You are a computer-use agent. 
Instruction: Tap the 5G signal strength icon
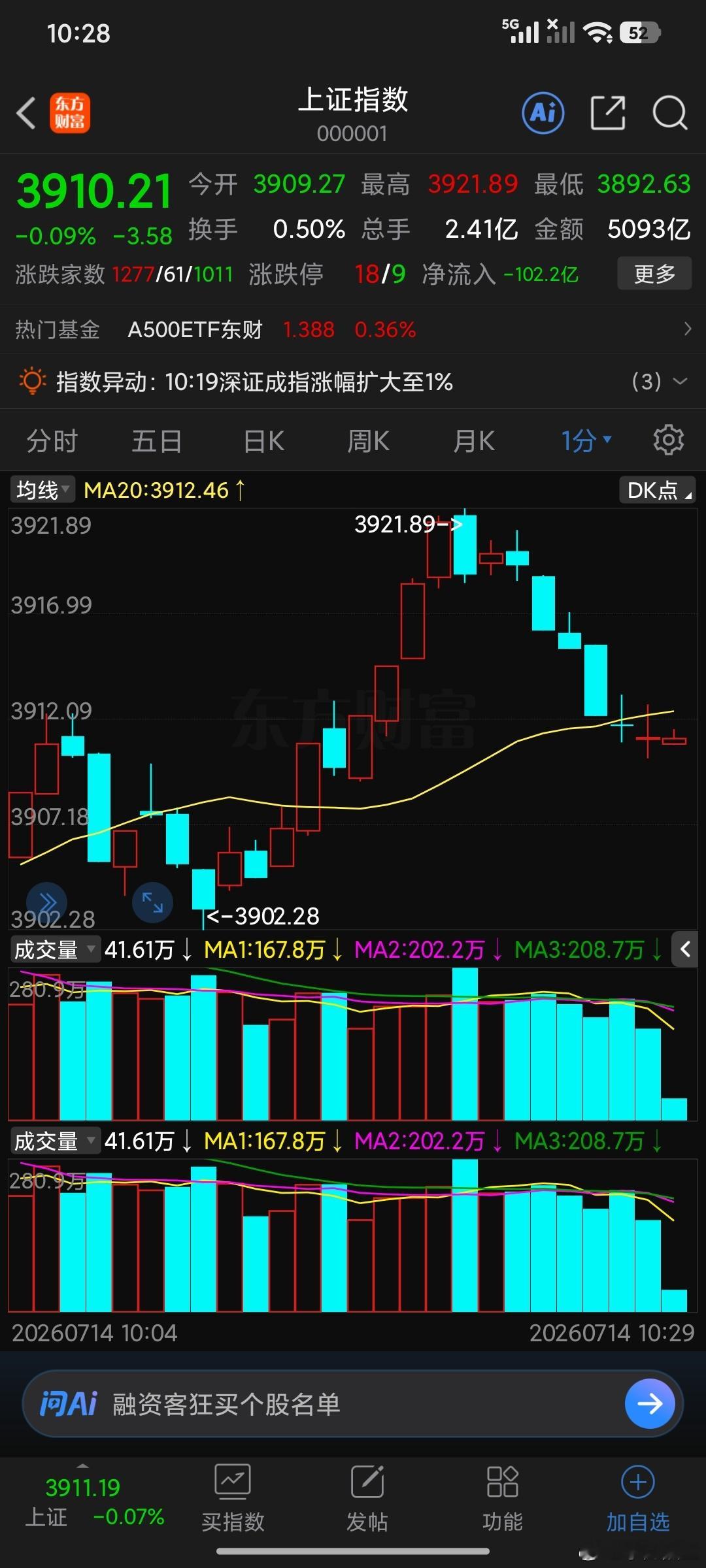[x=521, y=31]
